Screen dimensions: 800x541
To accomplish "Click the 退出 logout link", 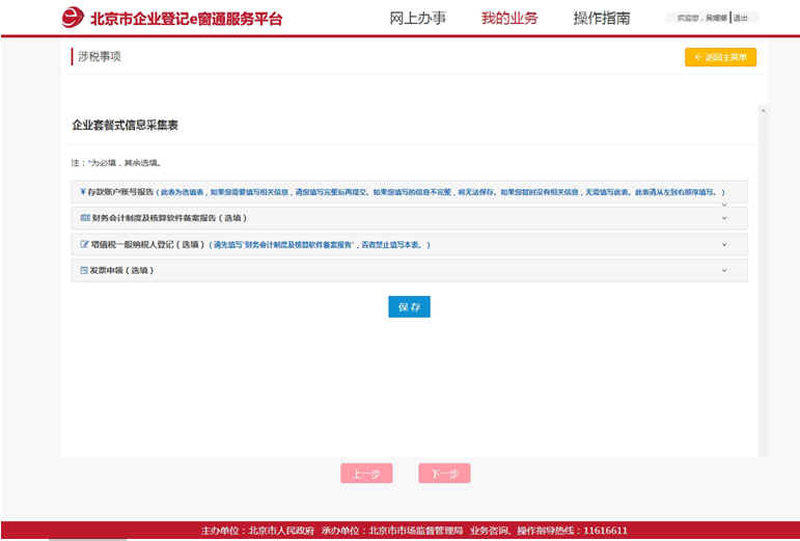I will pyautogui.click(x=740, y=18).
